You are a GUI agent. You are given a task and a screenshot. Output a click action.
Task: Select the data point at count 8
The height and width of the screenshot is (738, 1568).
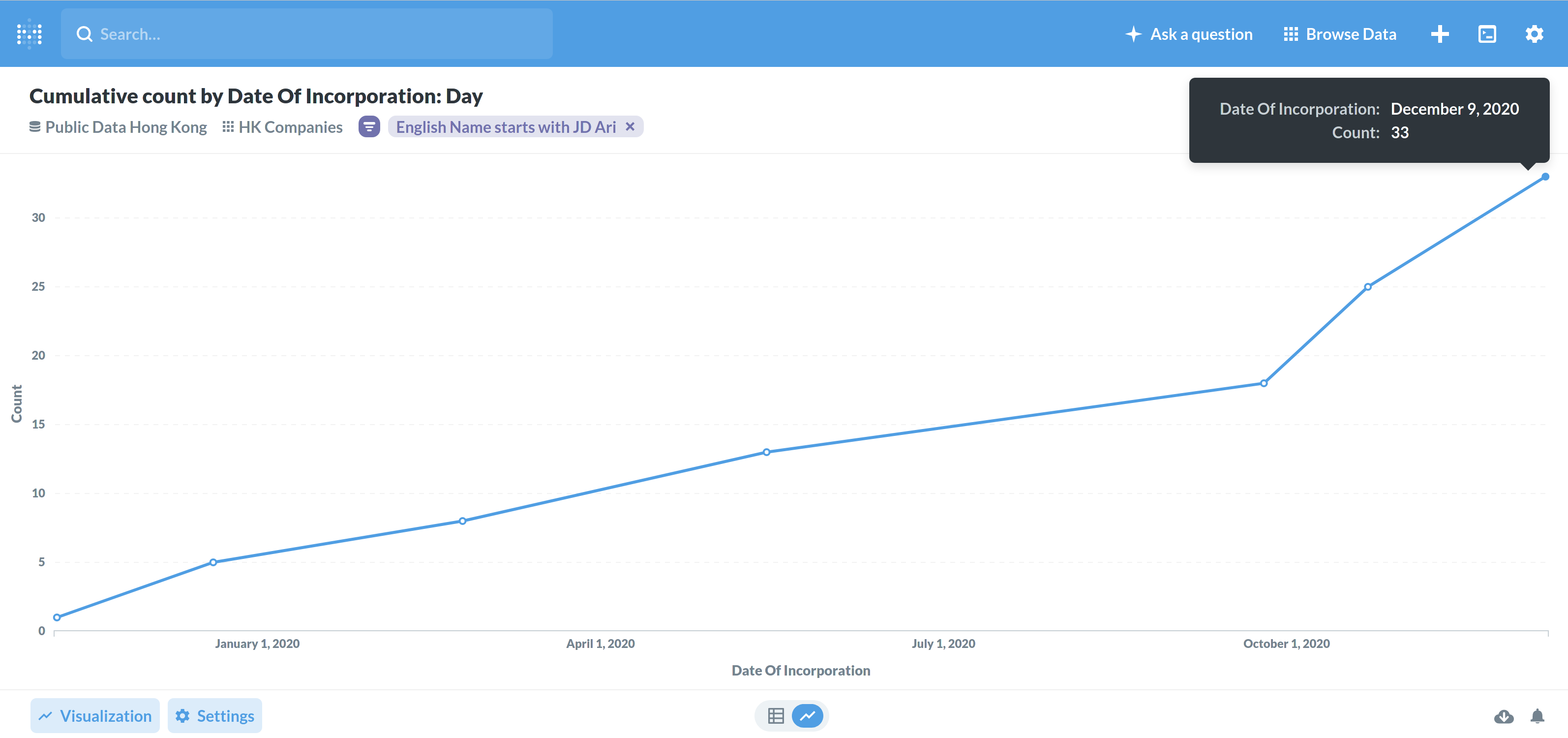click(x=463, y=521)
